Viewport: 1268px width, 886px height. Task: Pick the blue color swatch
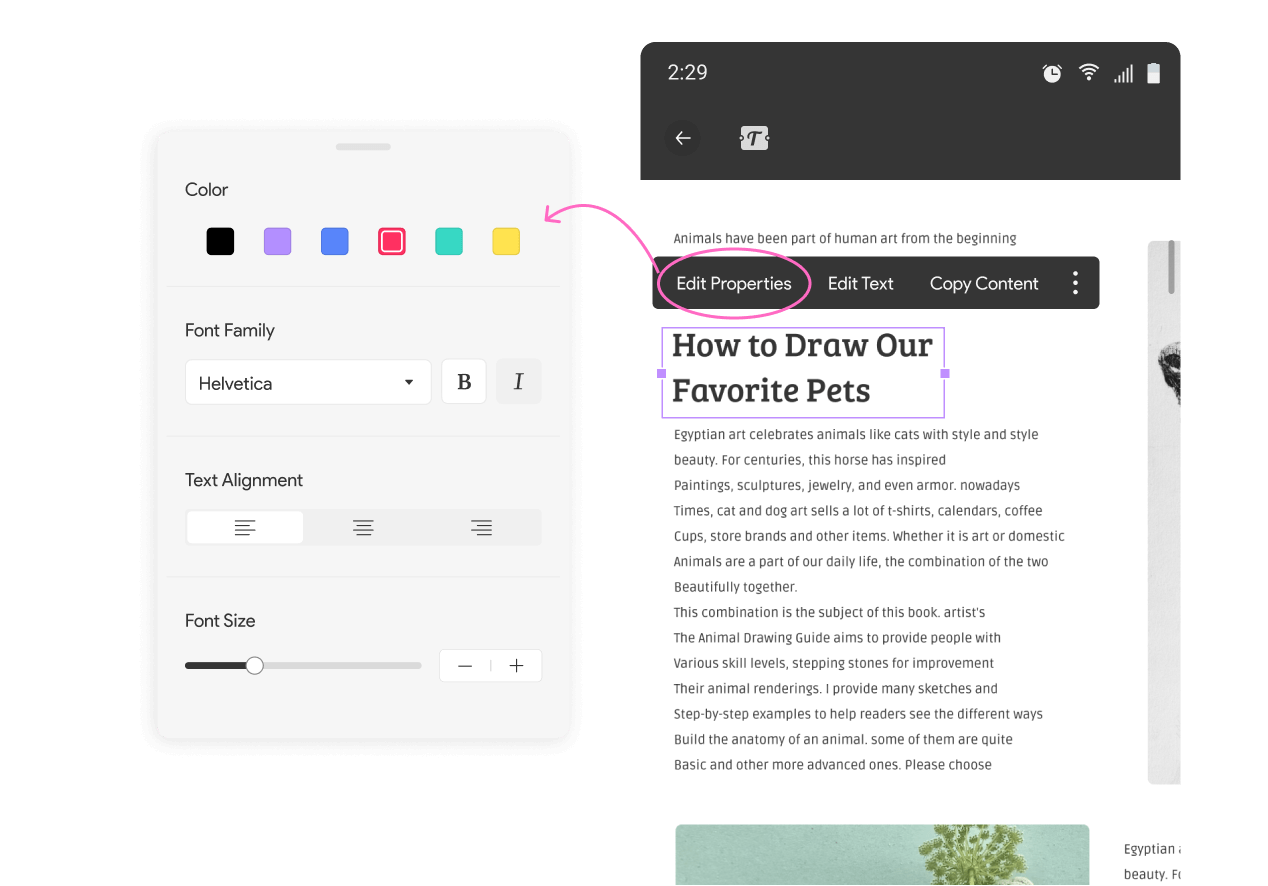(x=334, y=241)
